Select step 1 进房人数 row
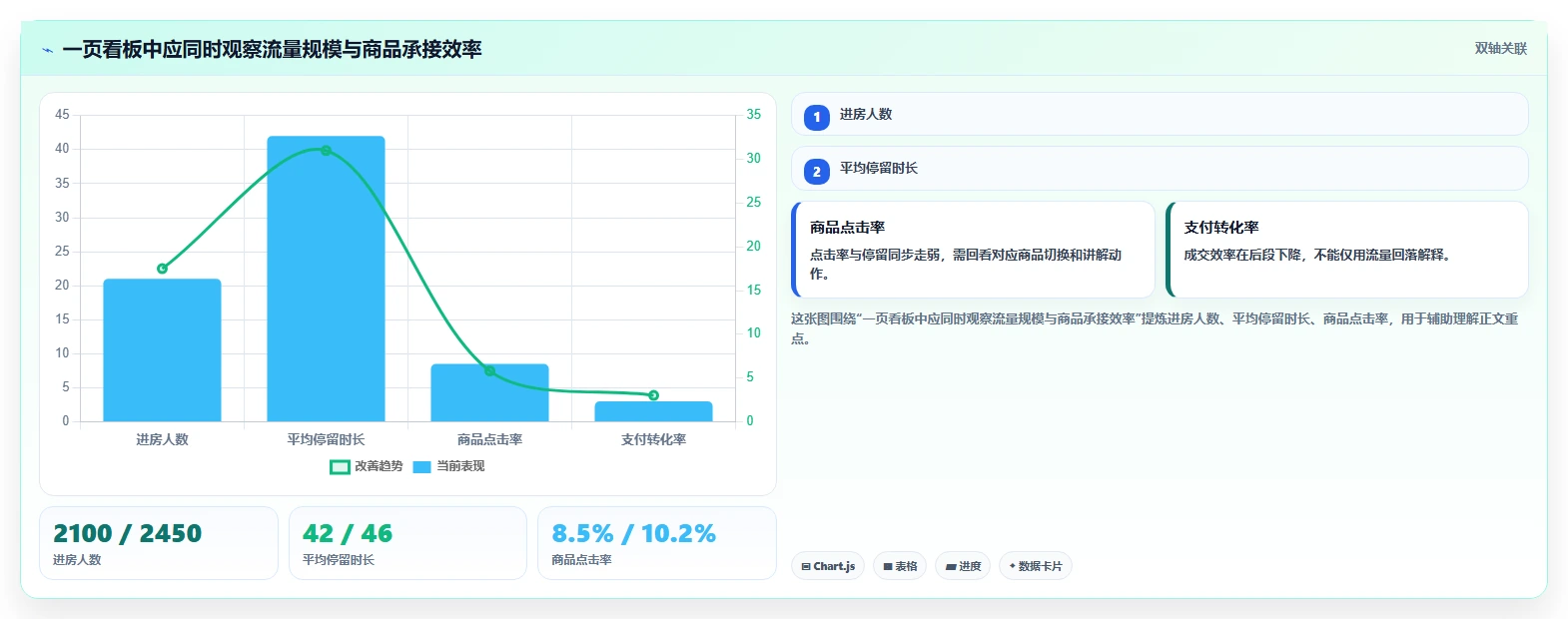The height and width of the screenshot is (619, 1568). coord(1160,114)
